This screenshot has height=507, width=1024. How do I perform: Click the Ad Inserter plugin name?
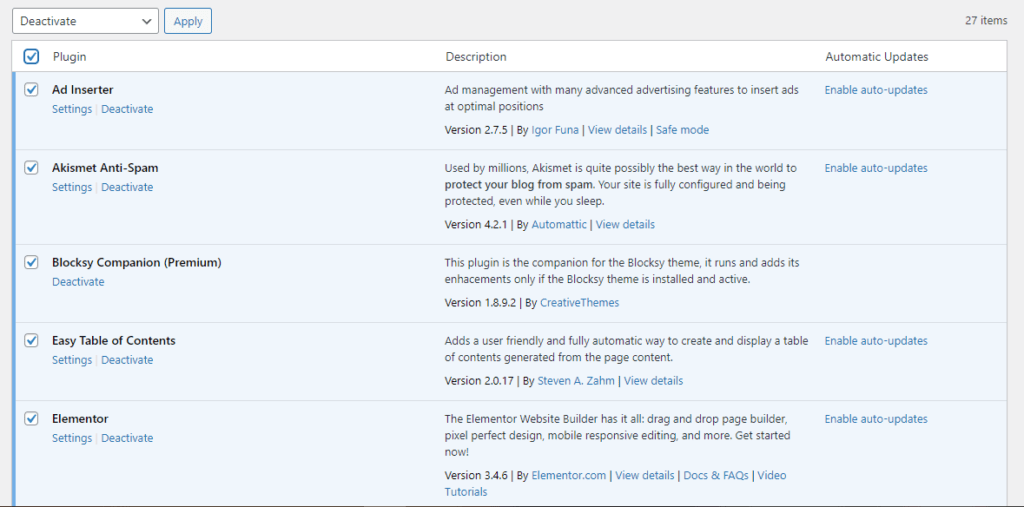[83, 90]
